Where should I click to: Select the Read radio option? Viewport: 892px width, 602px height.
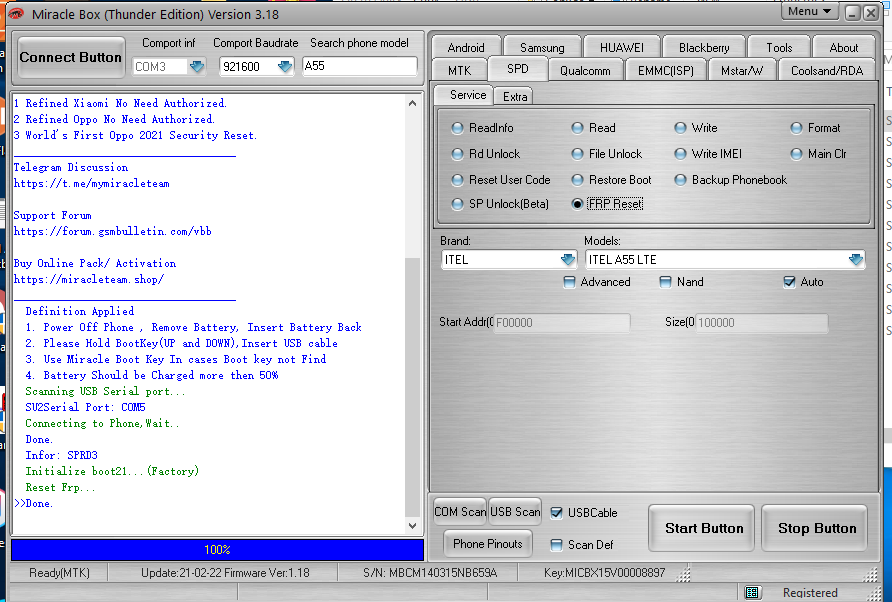pos(577,128)
